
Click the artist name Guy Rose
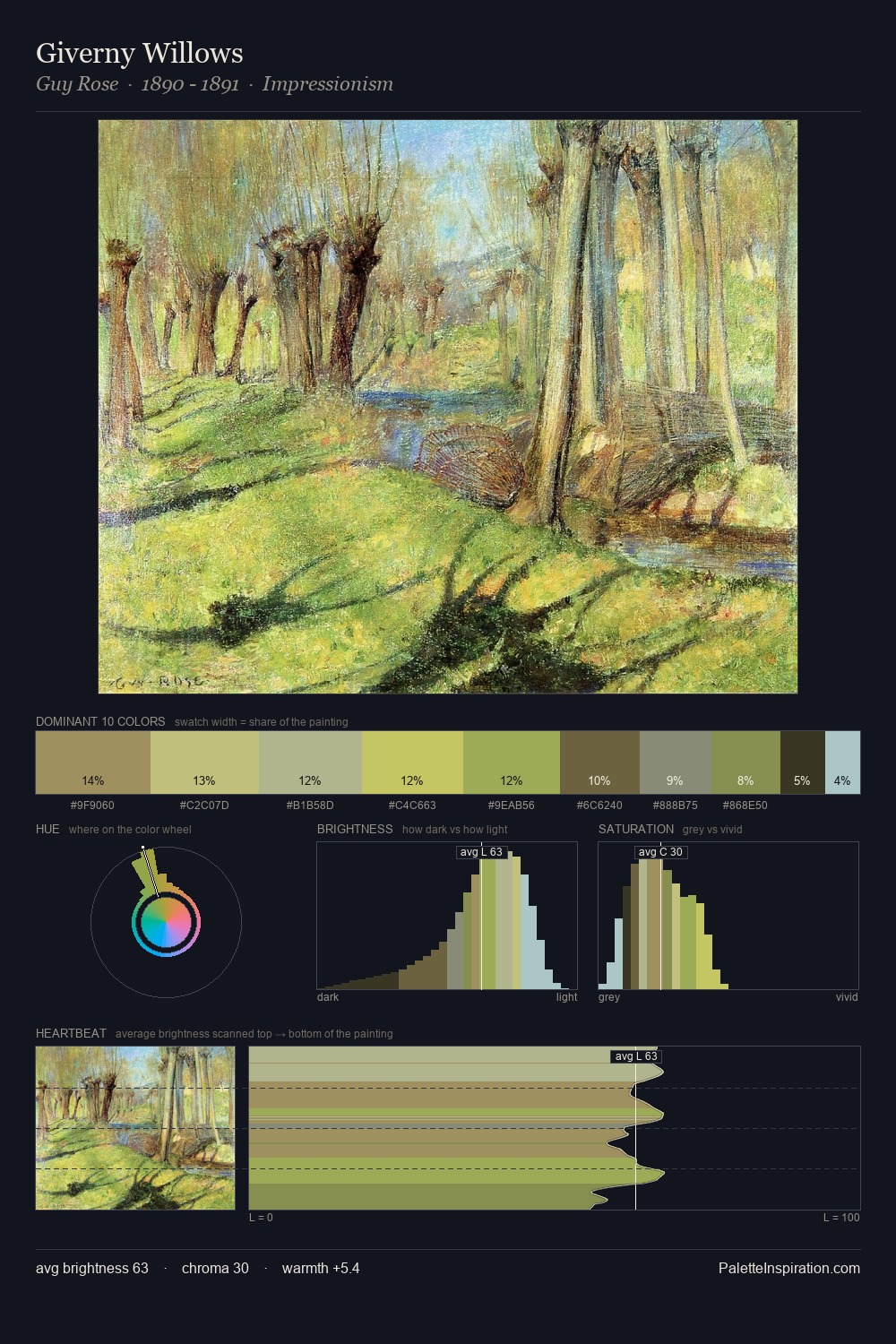pos(77,84)
